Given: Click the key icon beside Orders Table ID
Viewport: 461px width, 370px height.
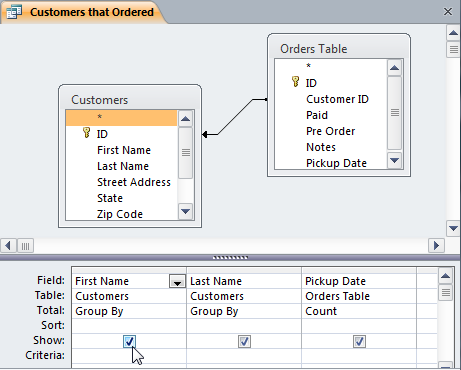Looking at the screenshot, I should tap(295, 81).
